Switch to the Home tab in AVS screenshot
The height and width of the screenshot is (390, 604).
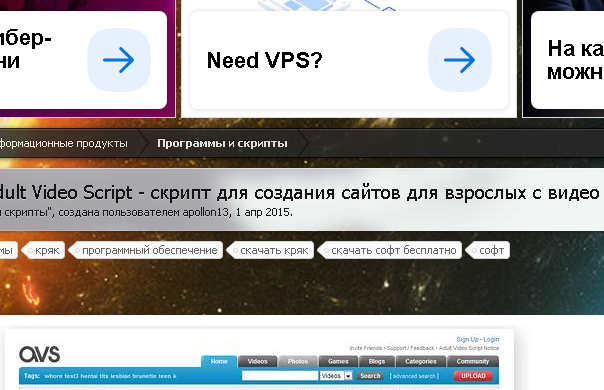(x=219, y=361)
